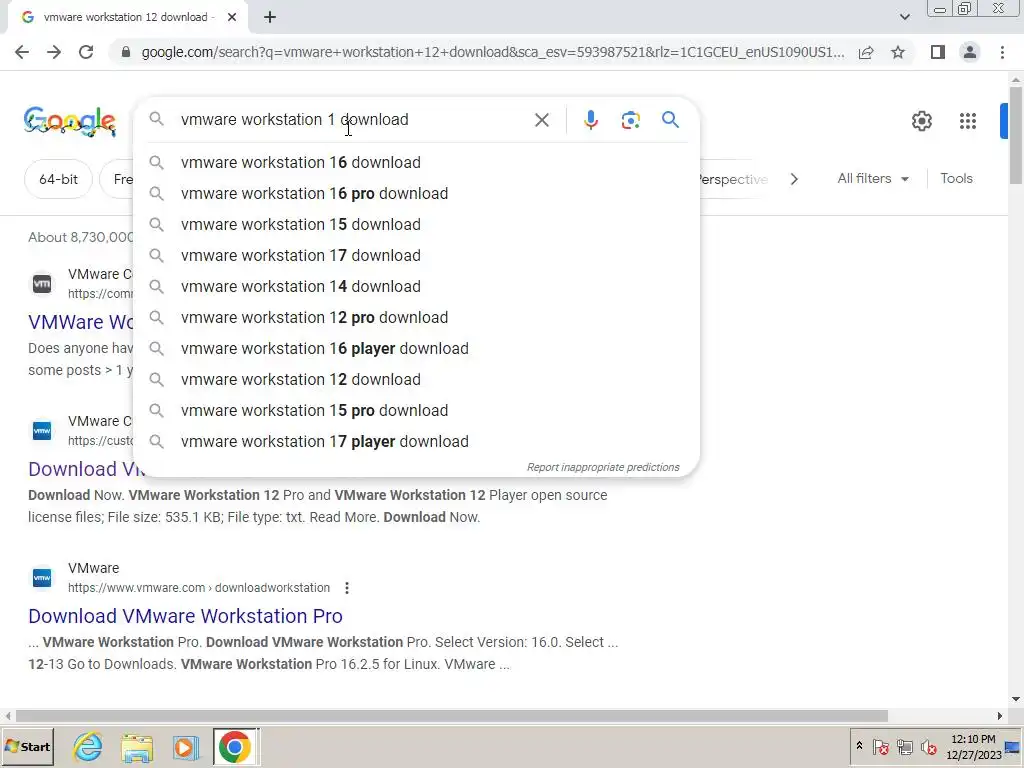Screen dimensions: 1024x768
Task: Bookmark this page with the star icon
Action: click(x=898, y=52)
